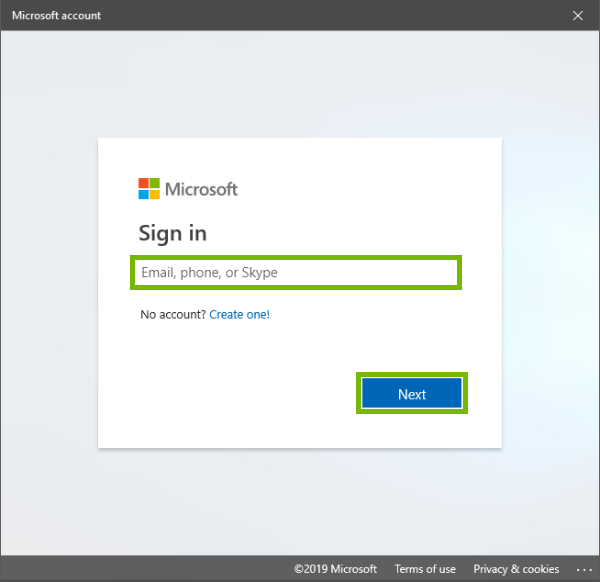Open Privacy & cookies link
This screenshot has width=600, height=582.
coord(516,569)
